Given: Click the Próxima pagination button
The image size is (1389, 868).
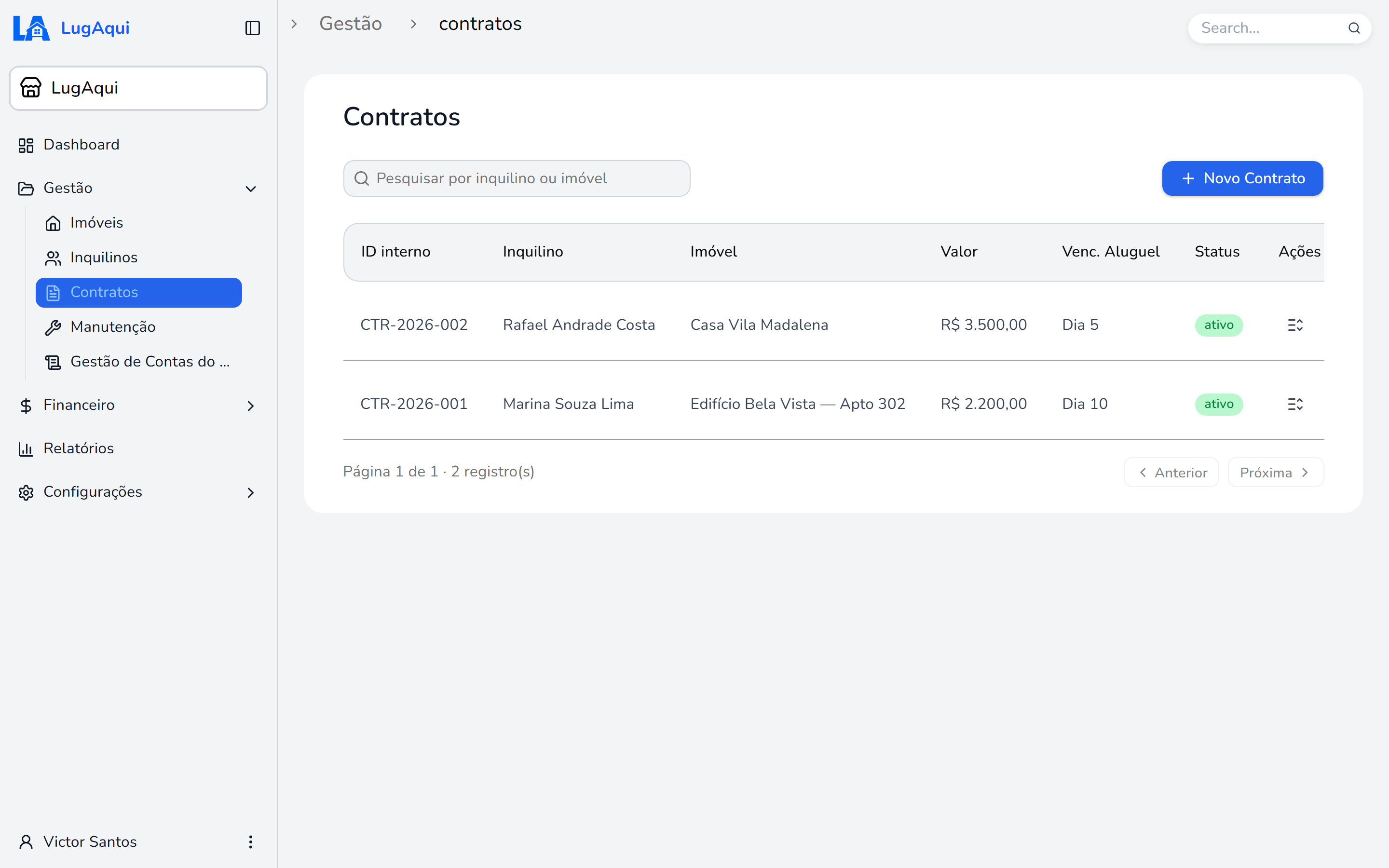Looking at the screenshot, I should click(x=1275, y=473).
